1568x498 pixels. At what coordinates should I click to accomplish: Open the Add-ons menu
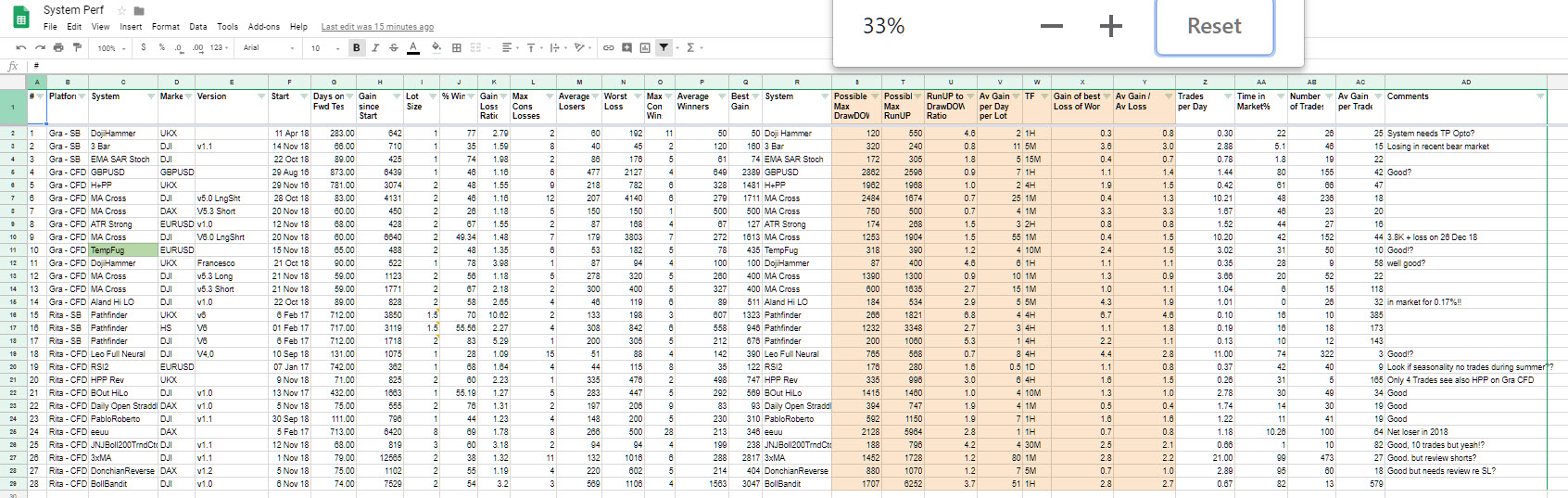[x=264, y=27]
